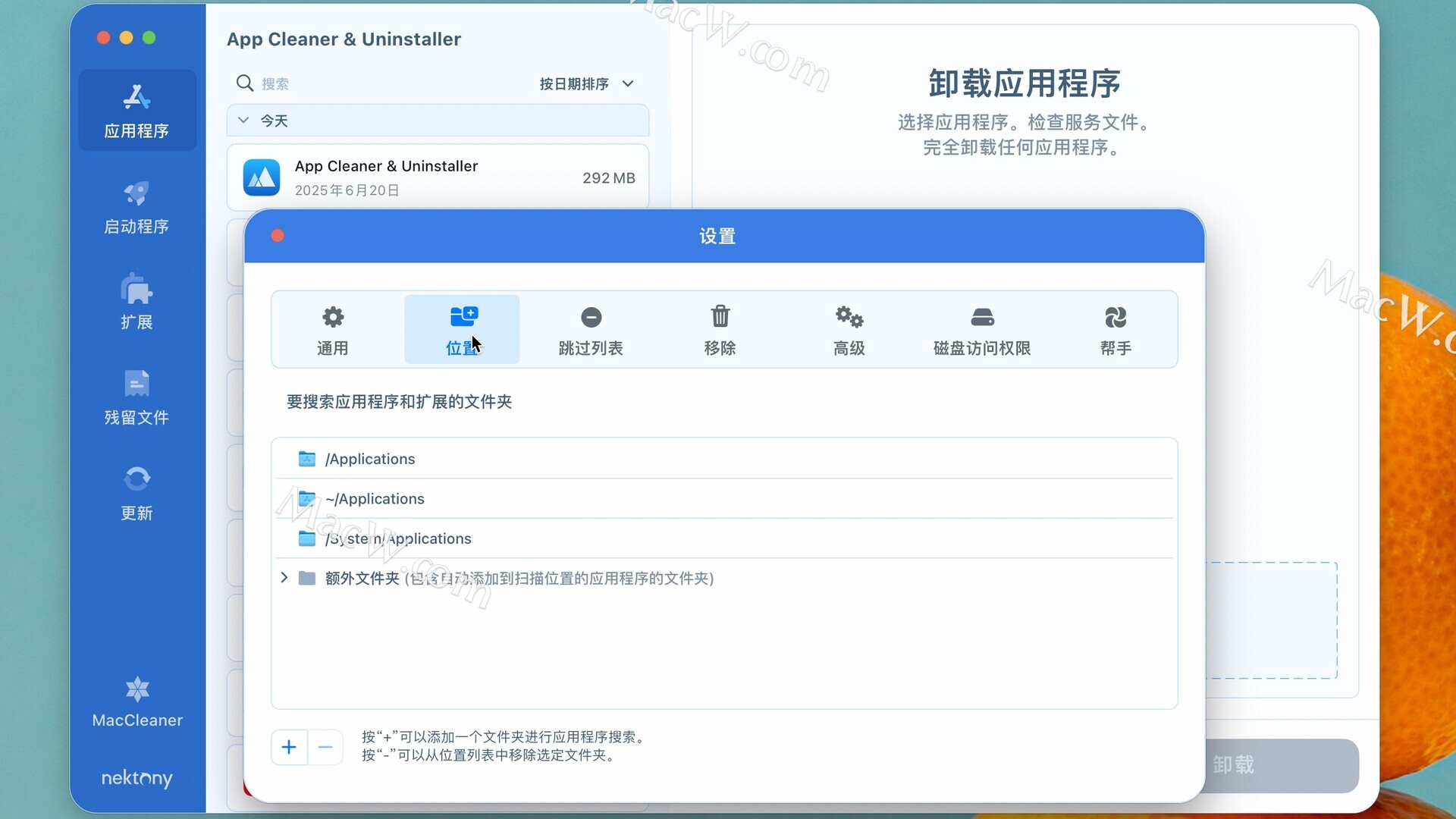
Task: Switch to the 高级 settings tab
Action: click(x=849, y=330)
